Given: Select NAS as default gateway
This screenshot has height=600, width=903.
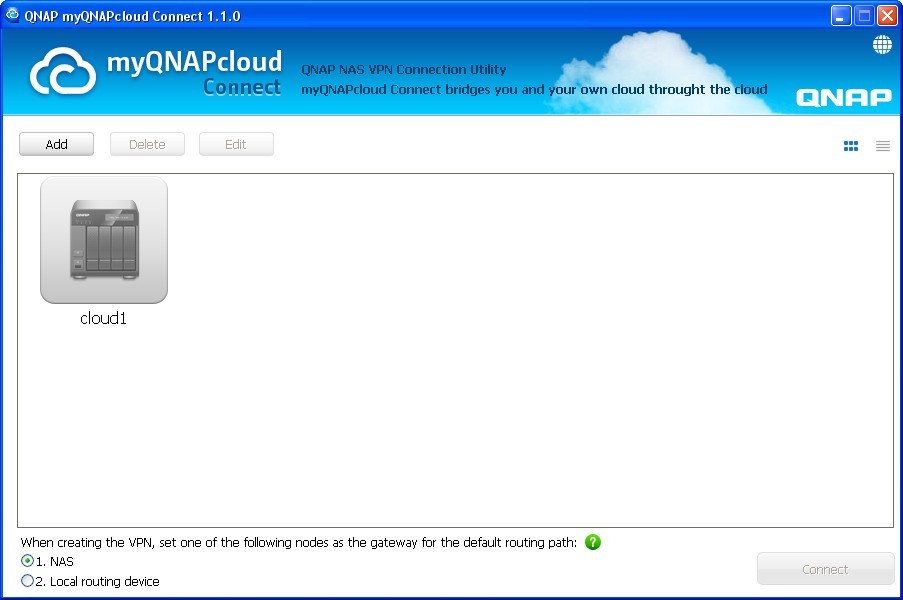Looking at the screenshot, I should click(x=27, y=561).
